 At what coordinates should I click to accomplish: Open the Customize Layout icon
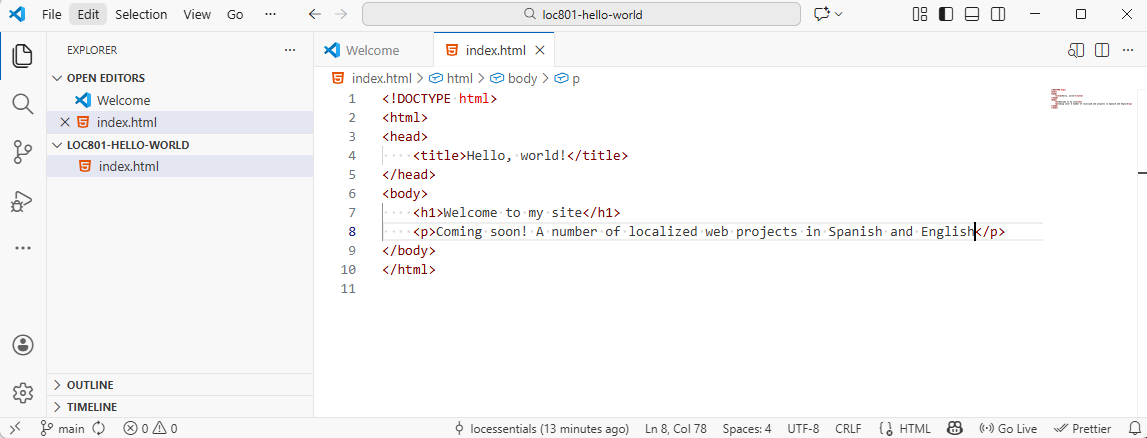pos(920,14)
